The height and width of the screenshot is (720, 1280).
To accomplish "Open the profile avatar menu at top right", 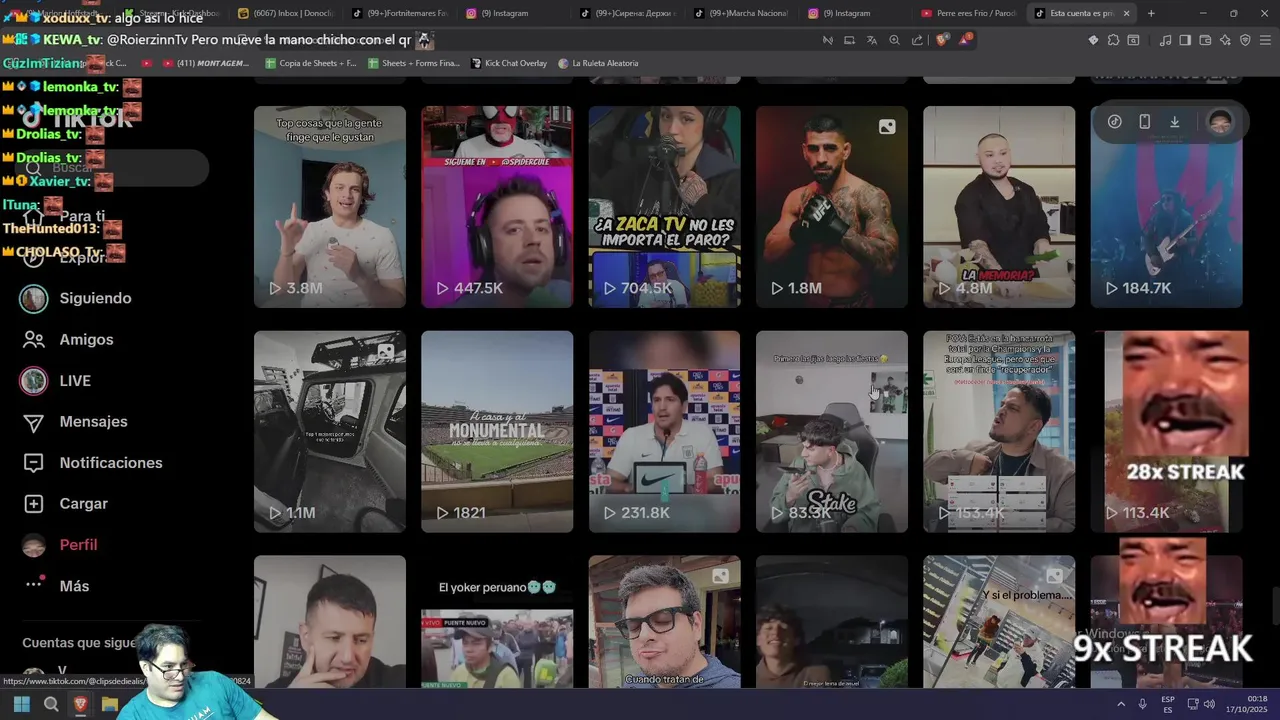I will [1219, 122].
